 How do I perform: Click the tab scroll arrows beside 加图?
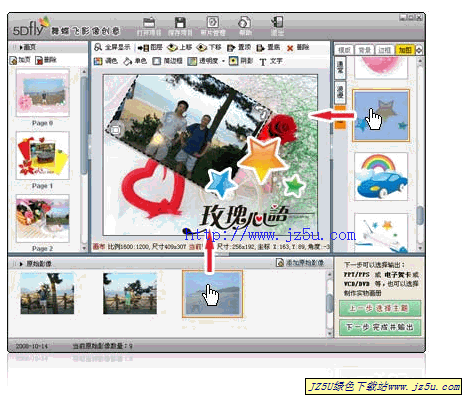419,50
